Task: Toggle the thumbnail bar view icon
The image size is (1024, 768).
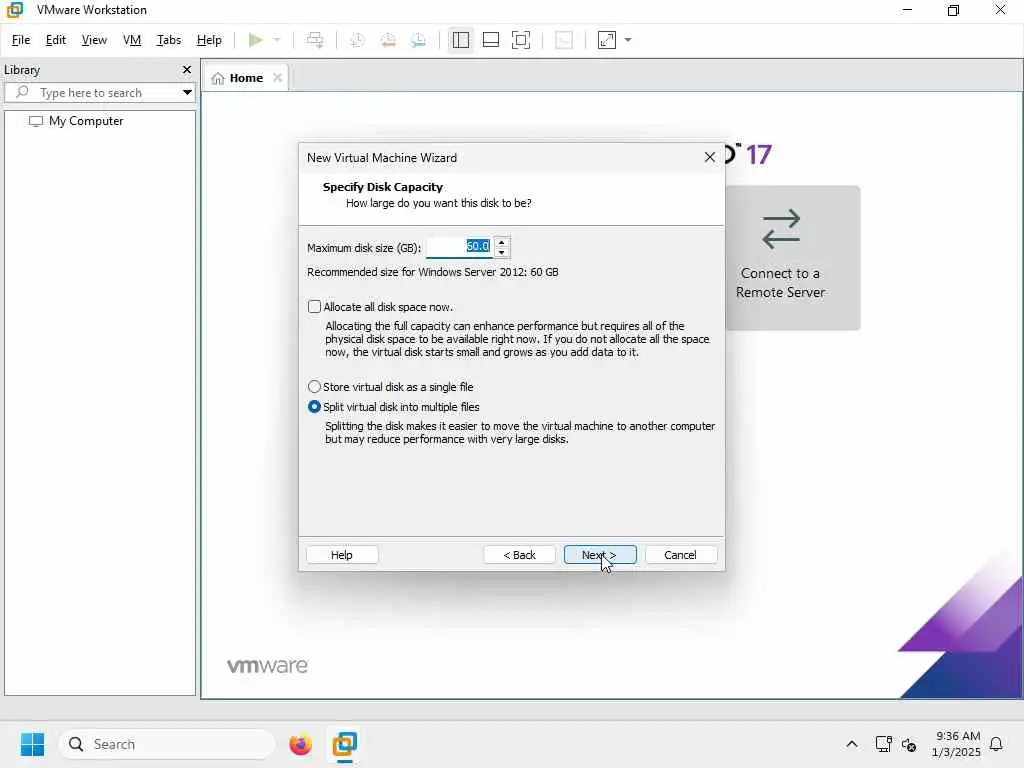Action: tap(490, 40)
